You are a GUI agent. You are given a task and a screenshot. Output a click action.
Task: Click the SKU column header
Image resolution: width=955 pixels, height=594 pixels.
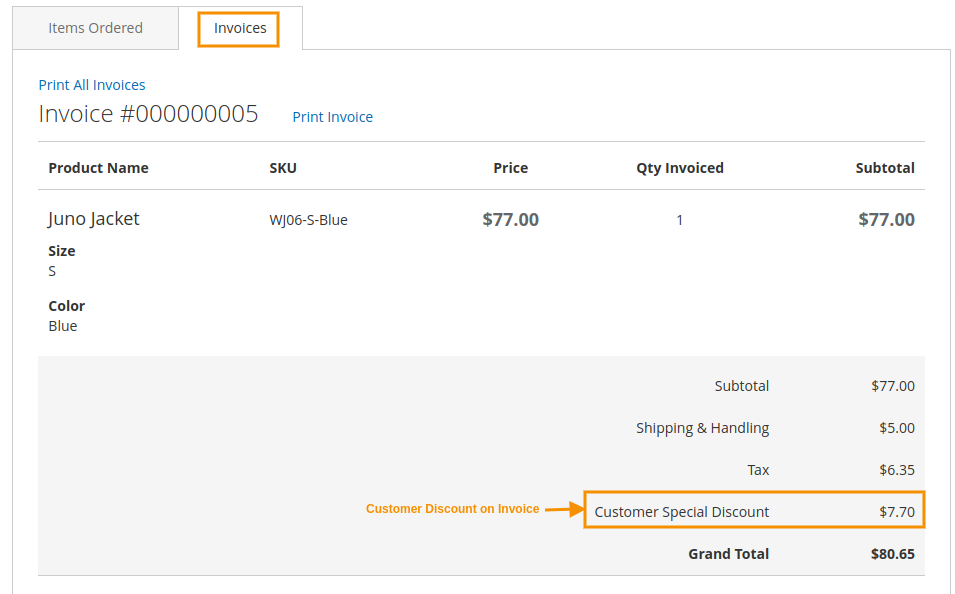coord(283,168)
